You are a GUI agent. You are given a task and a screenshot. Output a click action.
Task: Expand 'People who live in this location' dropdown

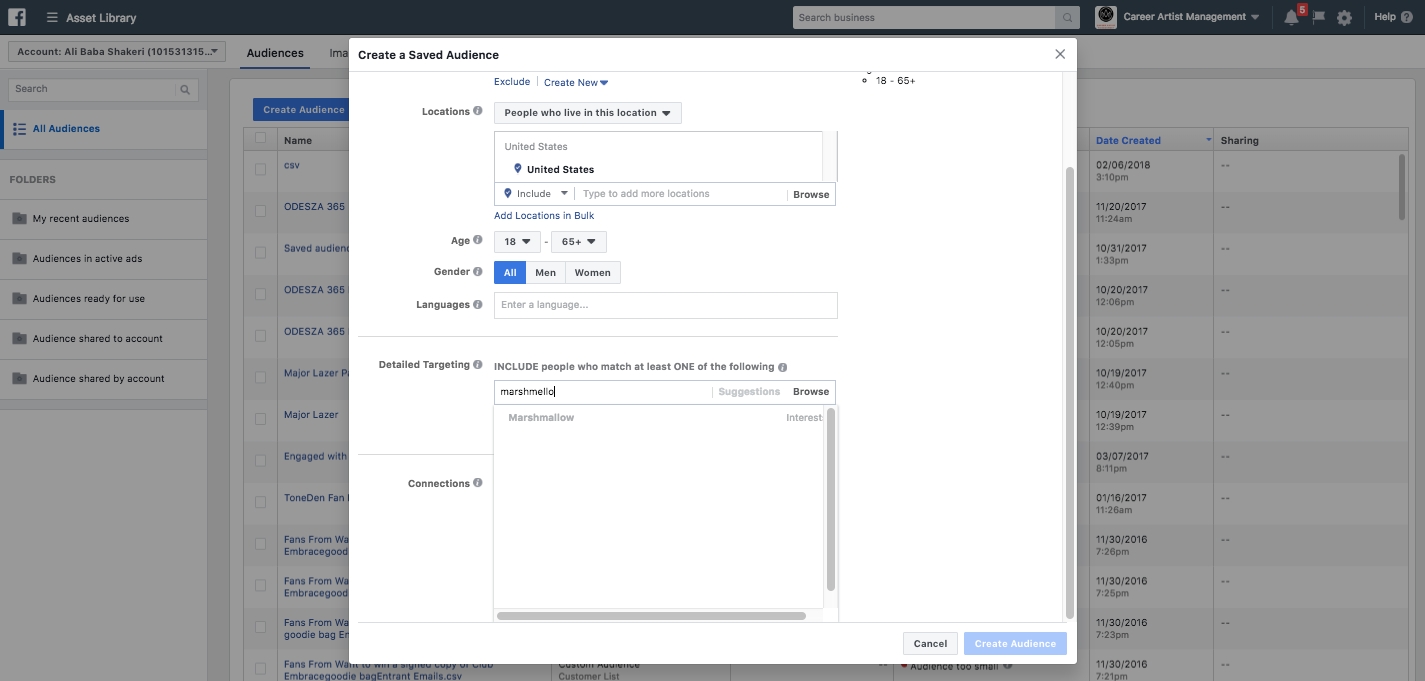click(587, 113)
